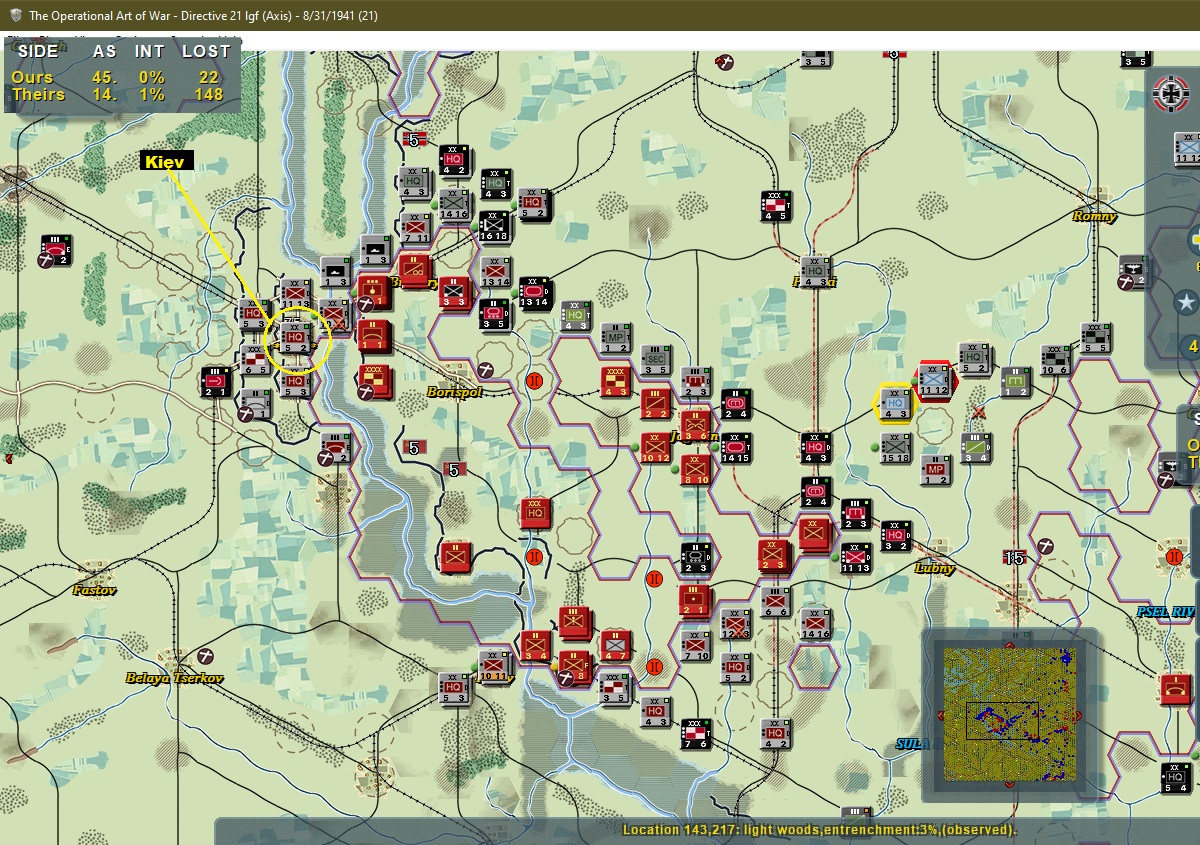Select the green HQ 4-3 counter

(x=575, y=316)
